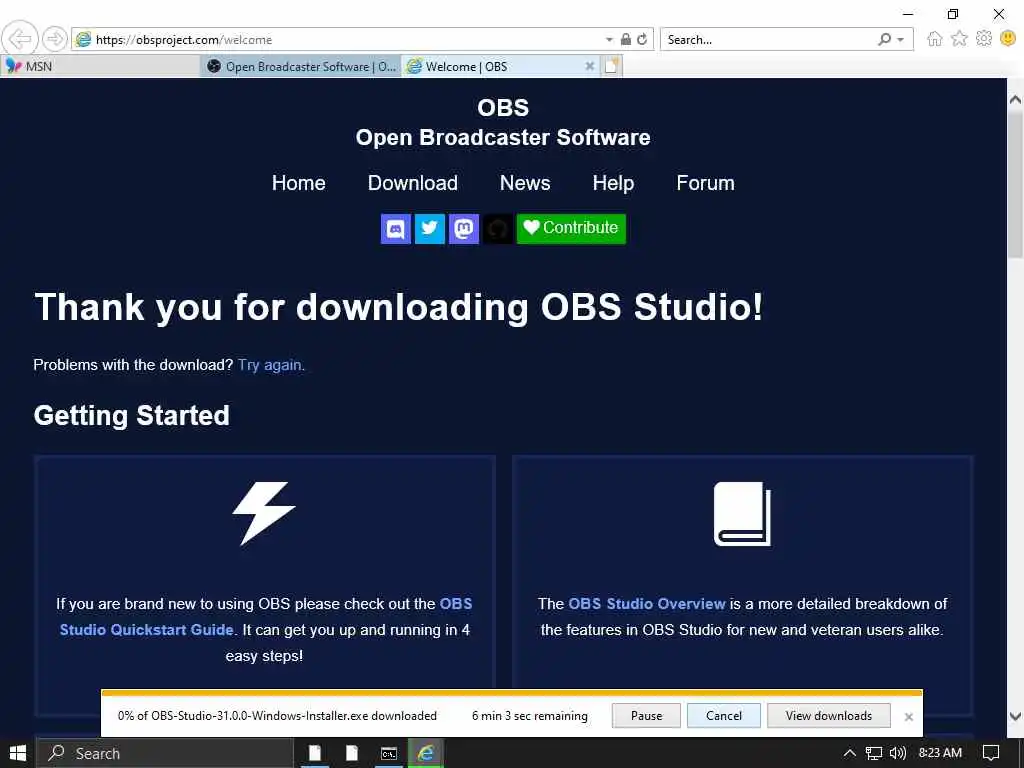
Task: Close the Welcome | OBS tab
Action: (x=589, y=66)
